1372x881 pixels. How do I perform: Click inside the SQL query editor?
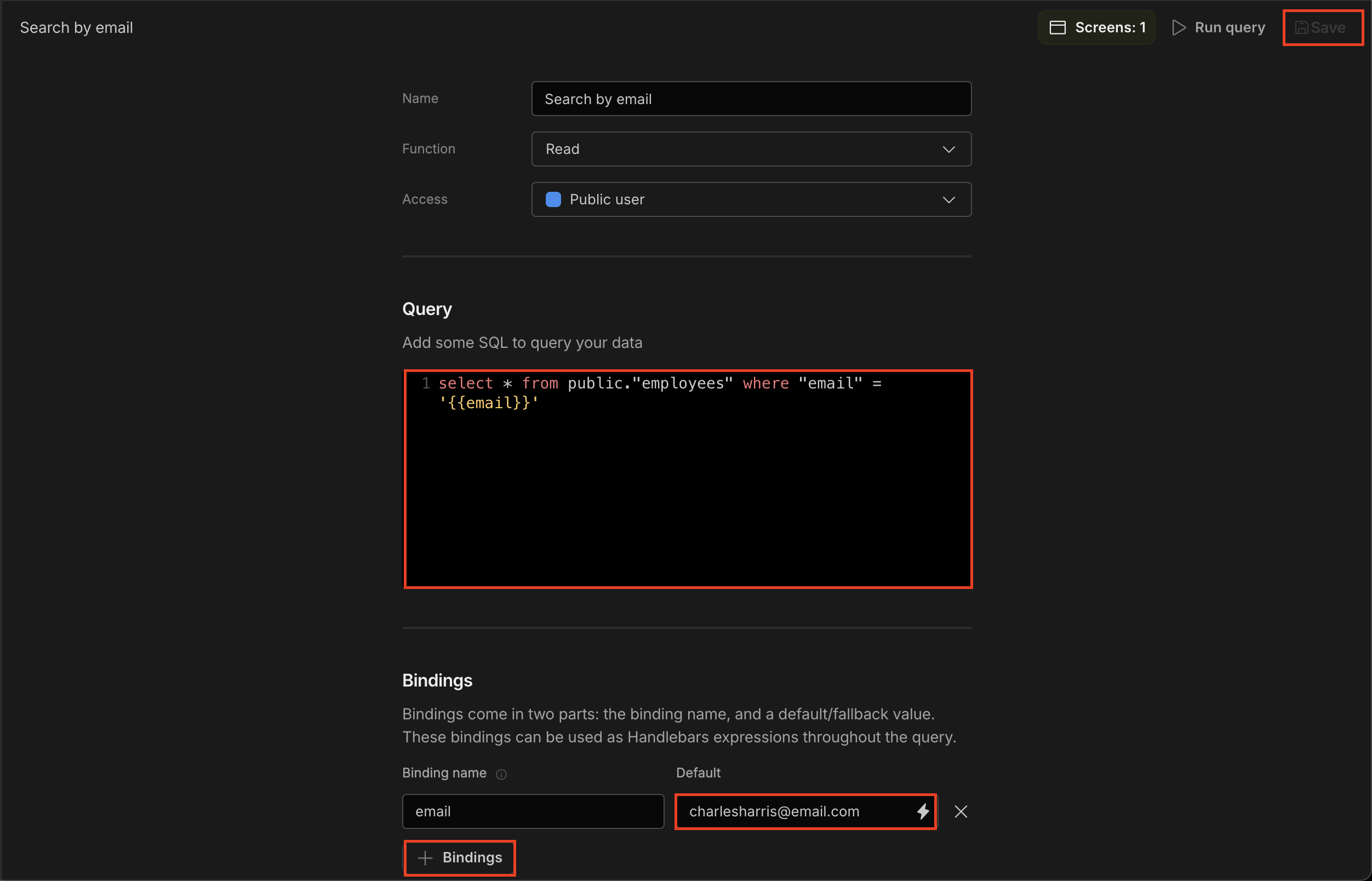(688, 479)
